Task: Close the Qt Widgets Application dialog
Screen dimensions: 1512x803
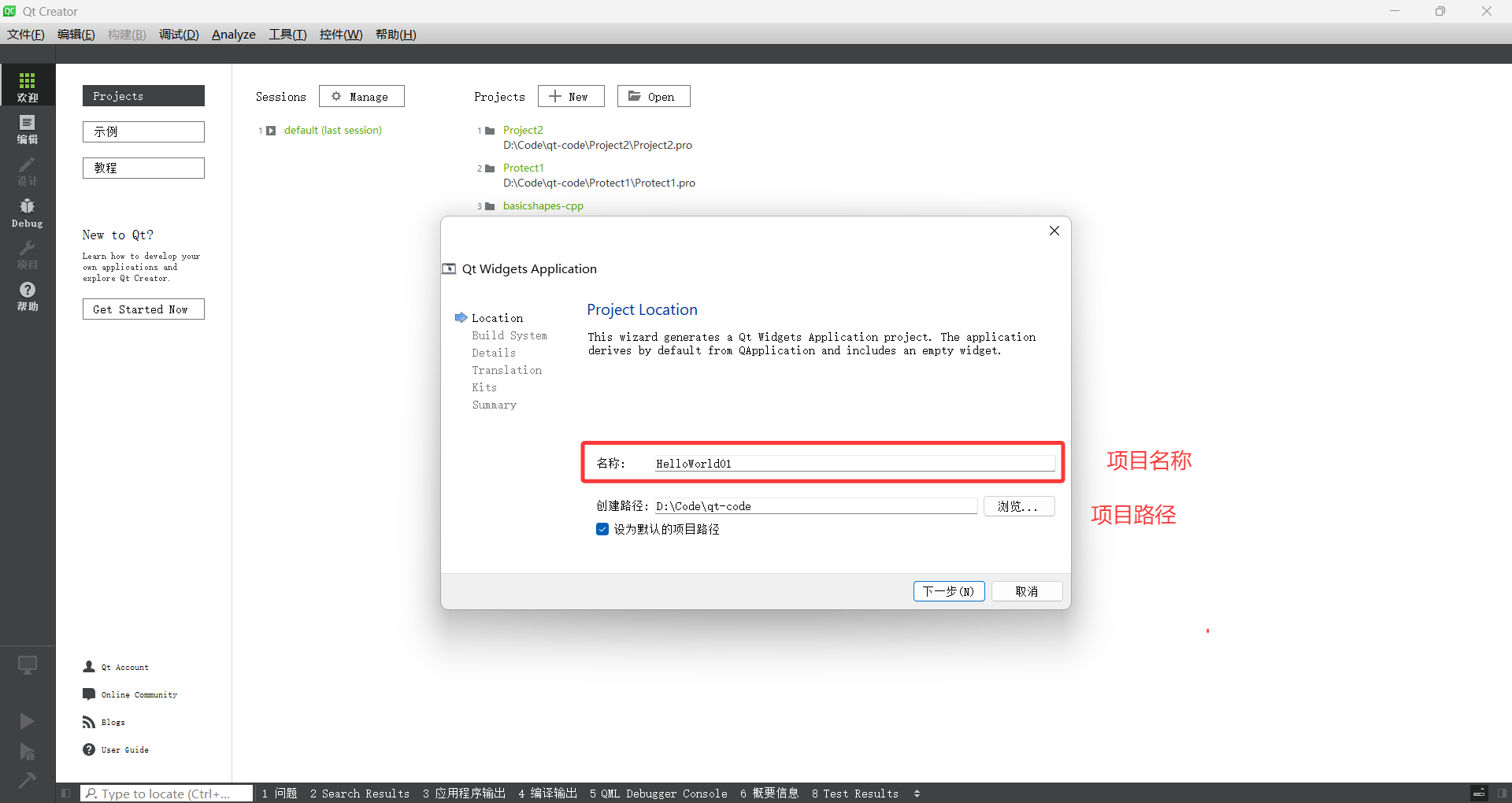Action: (1054, 231)
